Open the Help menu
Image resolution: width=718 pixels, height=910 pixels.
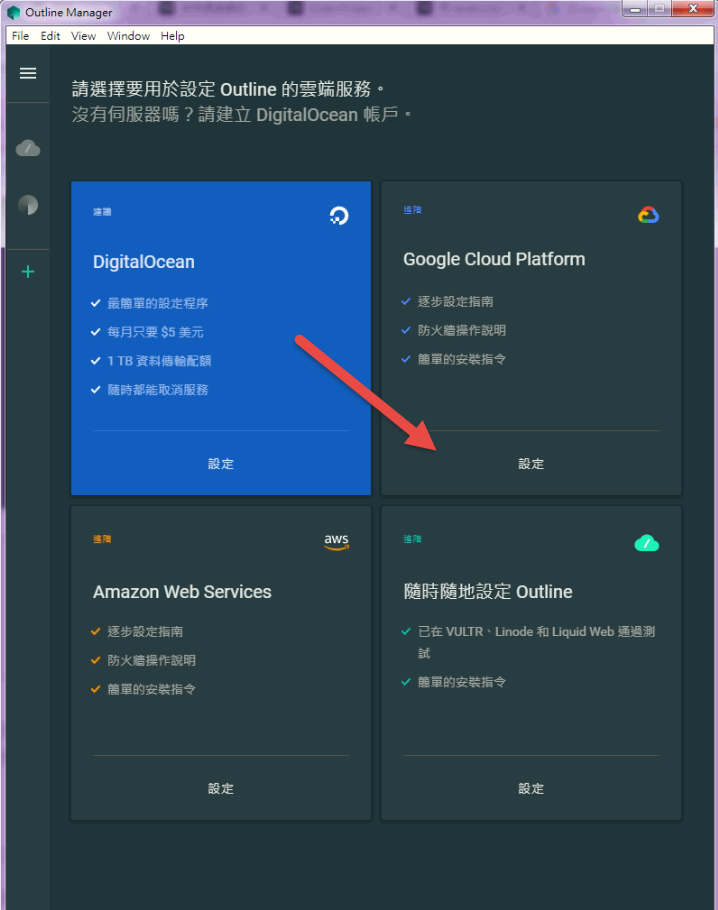(172, 36)
